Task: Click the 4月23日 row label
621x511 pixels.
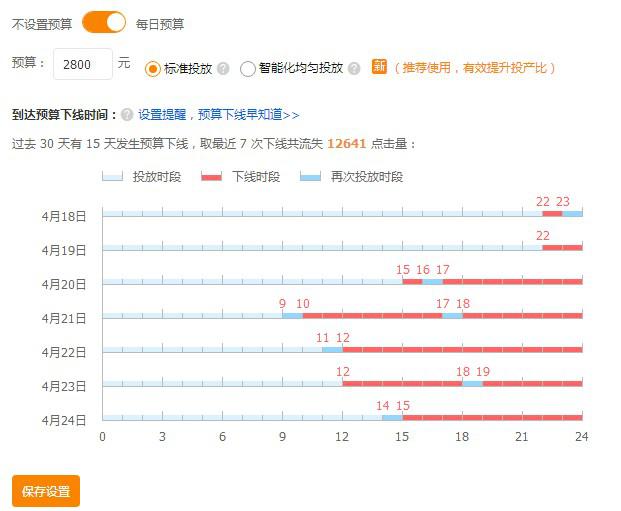Action: tap(64, 386)
